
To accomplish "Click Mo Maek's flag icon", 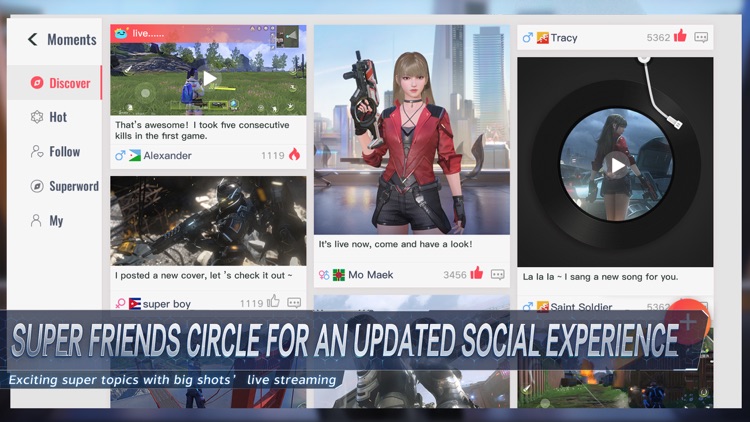I will (x=339, y=275).
